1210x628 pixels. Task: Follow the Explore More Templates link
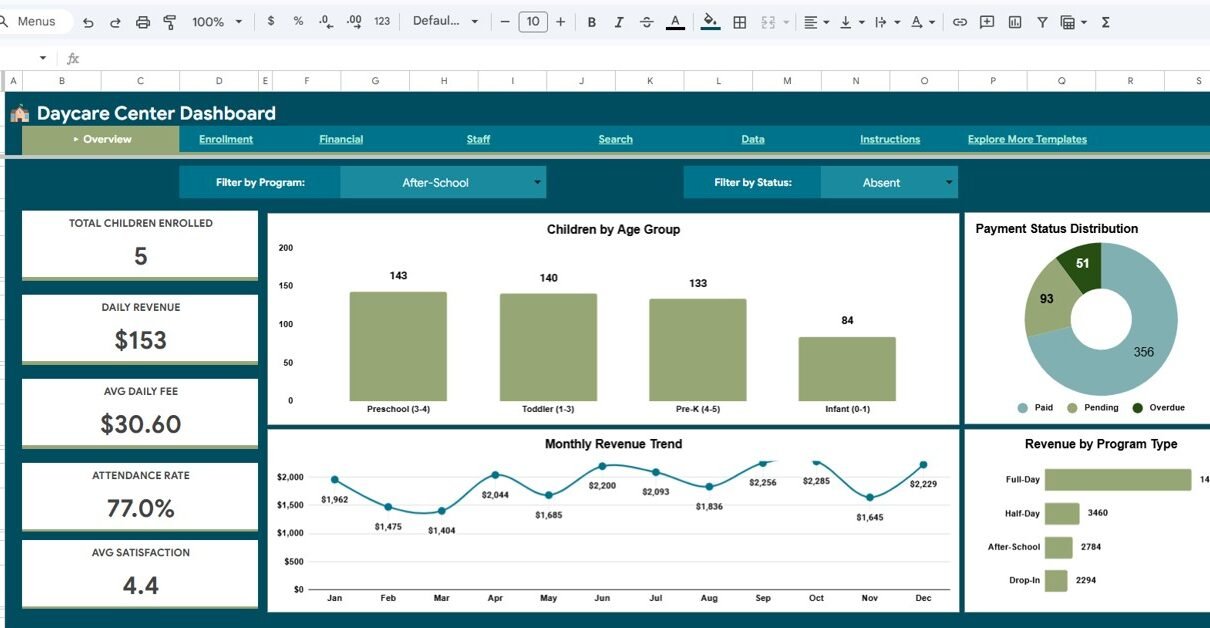1027,140
